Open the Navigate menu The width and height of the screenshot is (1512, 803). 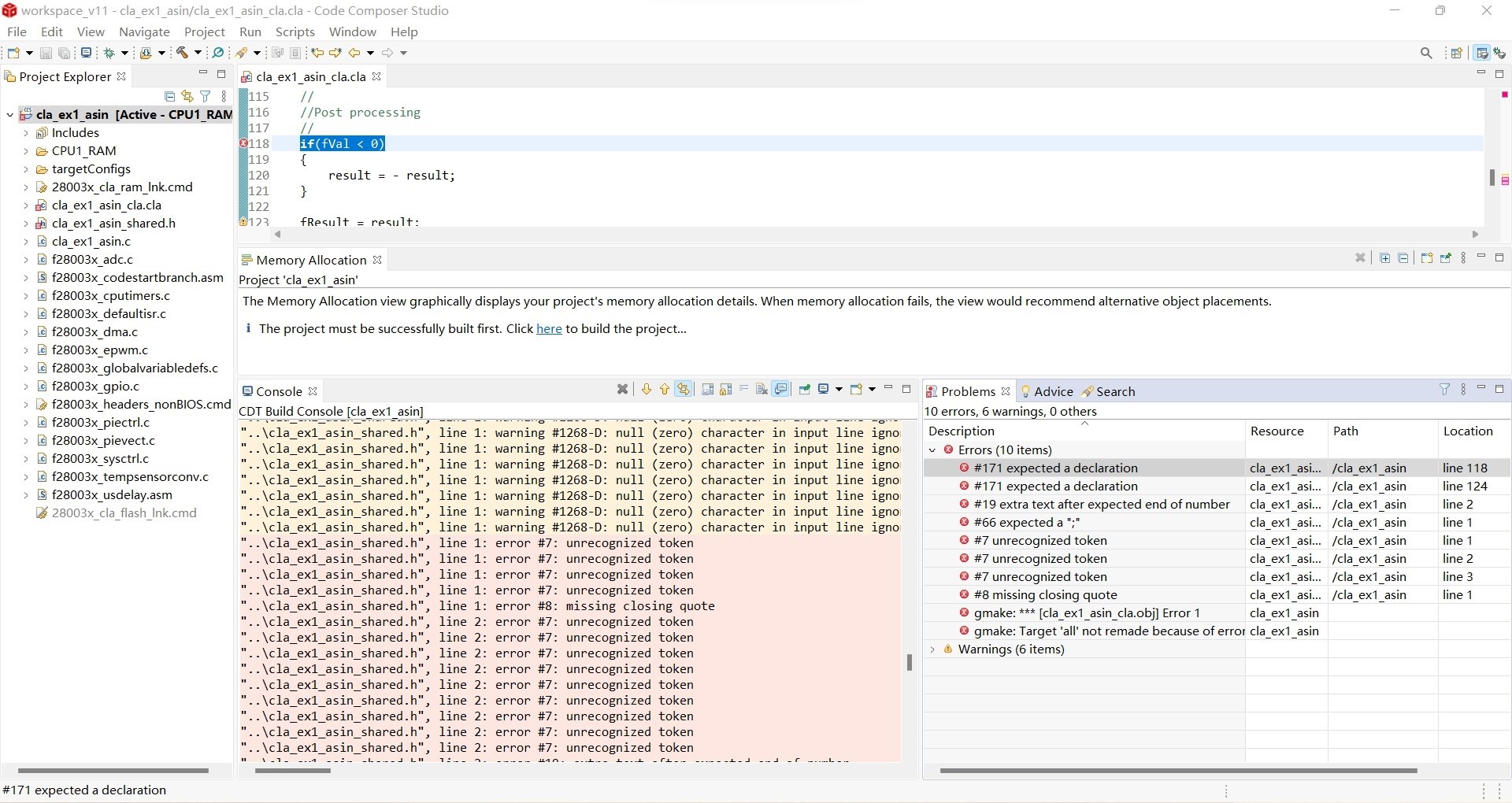click(x=144, y=31)
